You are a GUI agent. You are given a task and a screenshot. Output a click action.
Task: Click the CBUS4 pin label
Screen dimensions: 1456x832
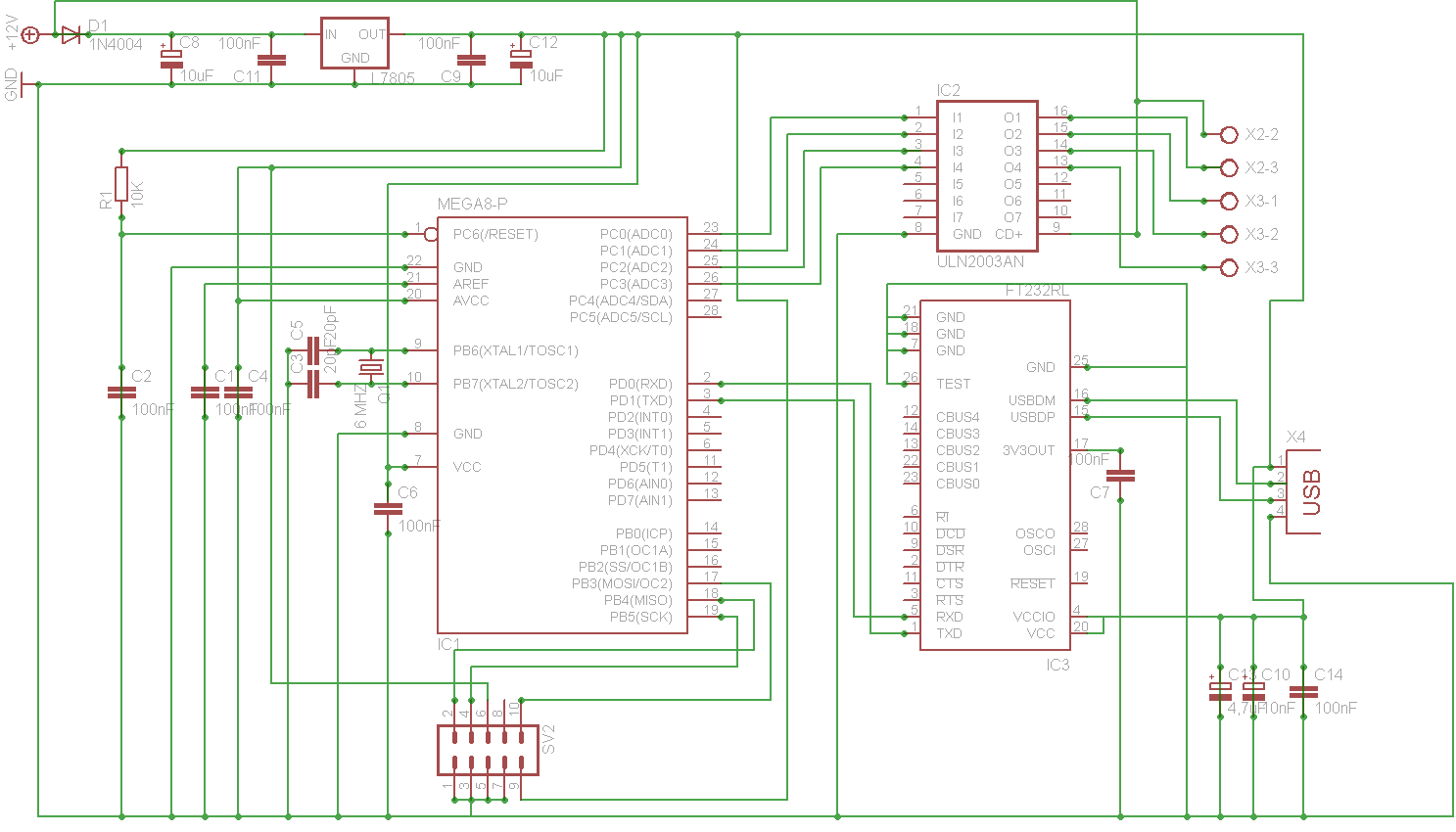[958, 417]
